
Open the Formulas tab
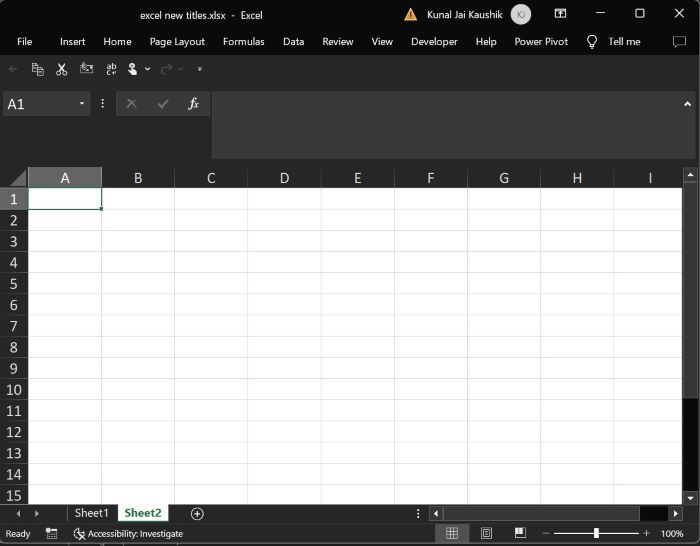pyautogui.click(x=244, y=42)
